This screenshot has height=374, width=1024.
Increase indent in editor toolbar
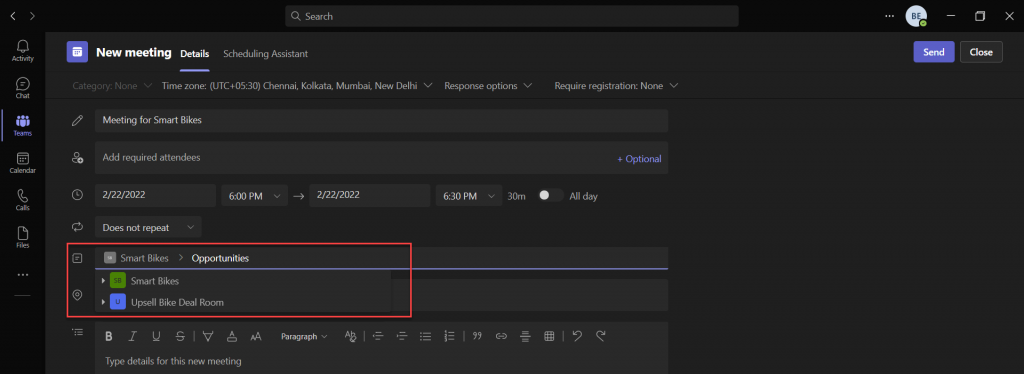(402, 336)
